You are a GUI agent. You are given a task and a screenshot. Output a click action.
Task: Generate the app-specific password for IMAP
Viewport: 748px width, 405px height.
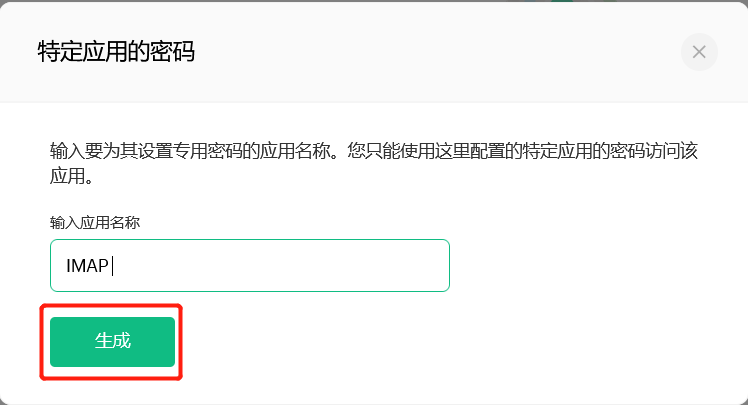(x=113, y=342)
